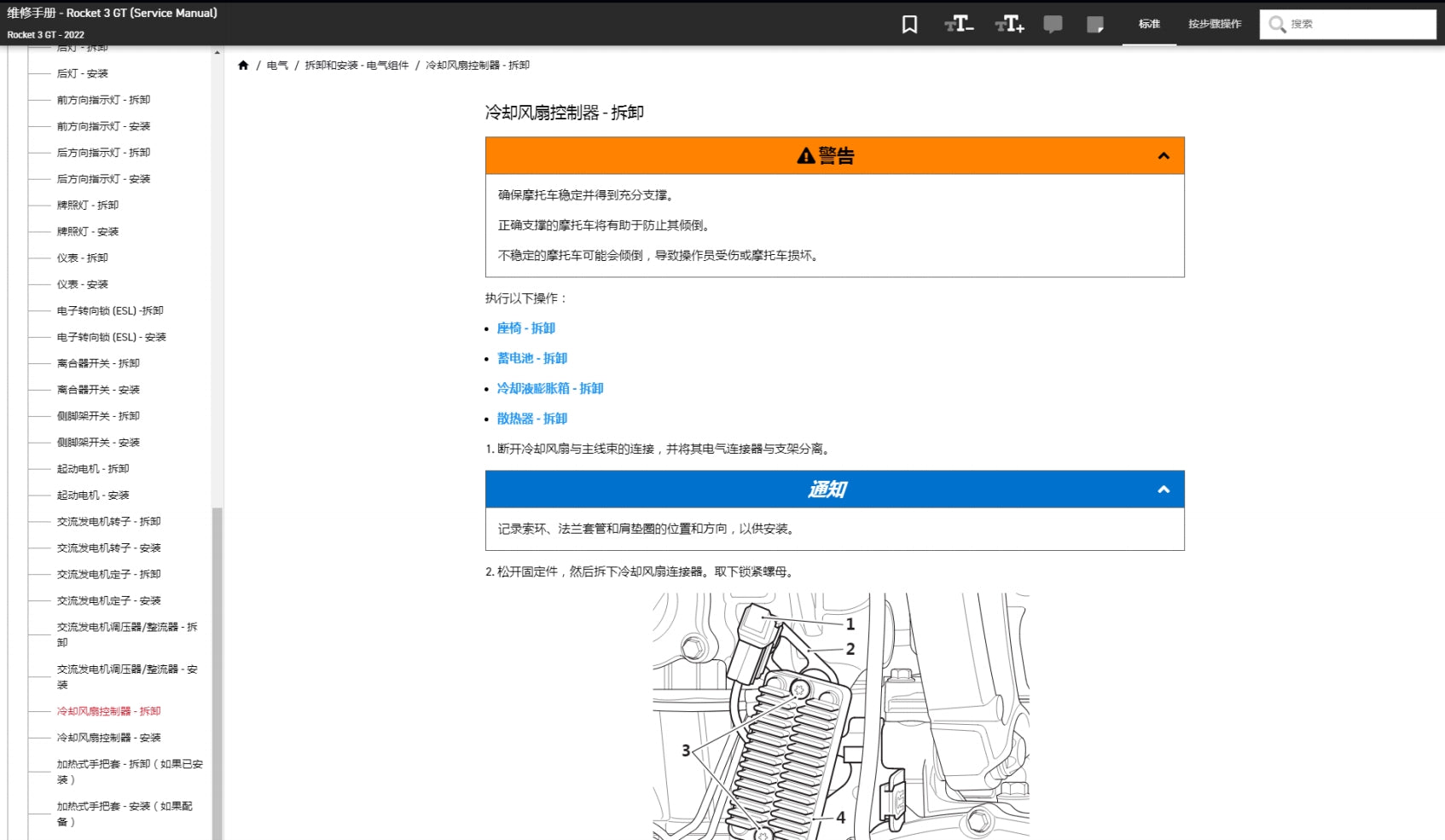The image size is (1445, 840).
Task: Switch to the 标准 view tab
Action: pyautogui.click(x=1149, y=24)
